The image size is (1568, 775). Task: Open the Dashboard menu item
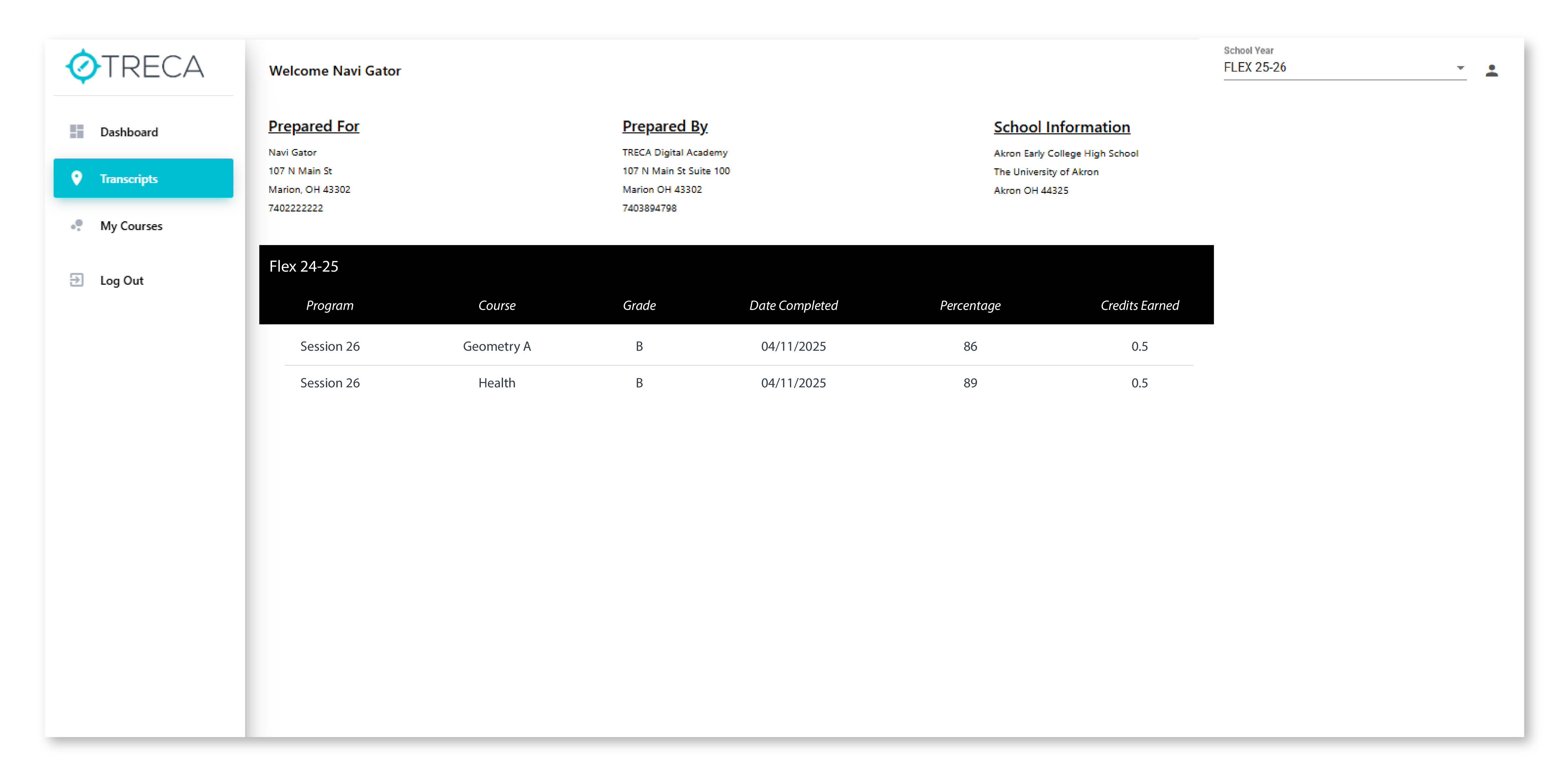129,131
